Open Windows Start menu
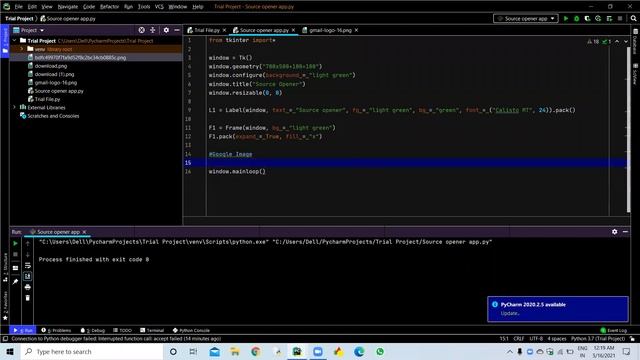Image resolution: width=640 pixels, height=360 pixels. [10, 351]
